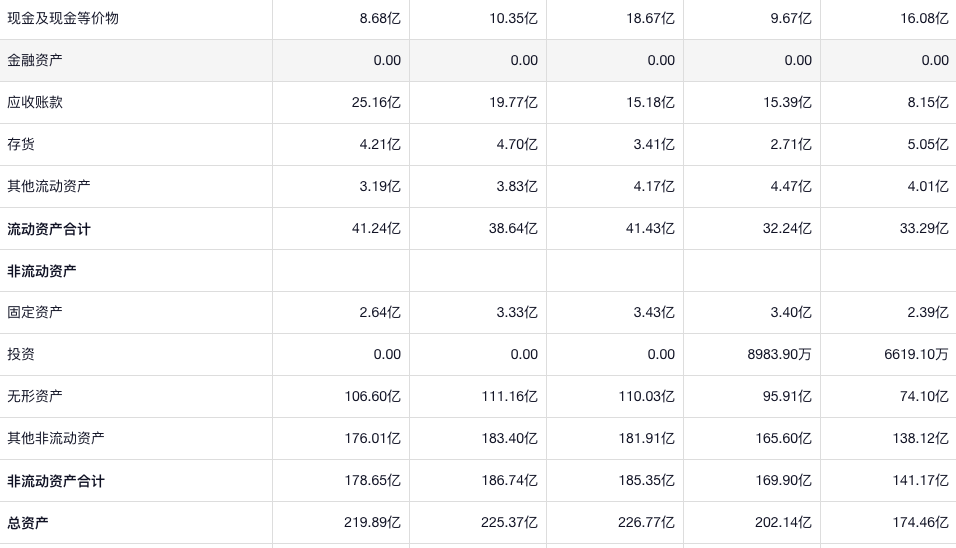Select the 111.16亿 intangible assets value
Image resolution: width=956 pixels, height=548 pixels.
[509, 396]
